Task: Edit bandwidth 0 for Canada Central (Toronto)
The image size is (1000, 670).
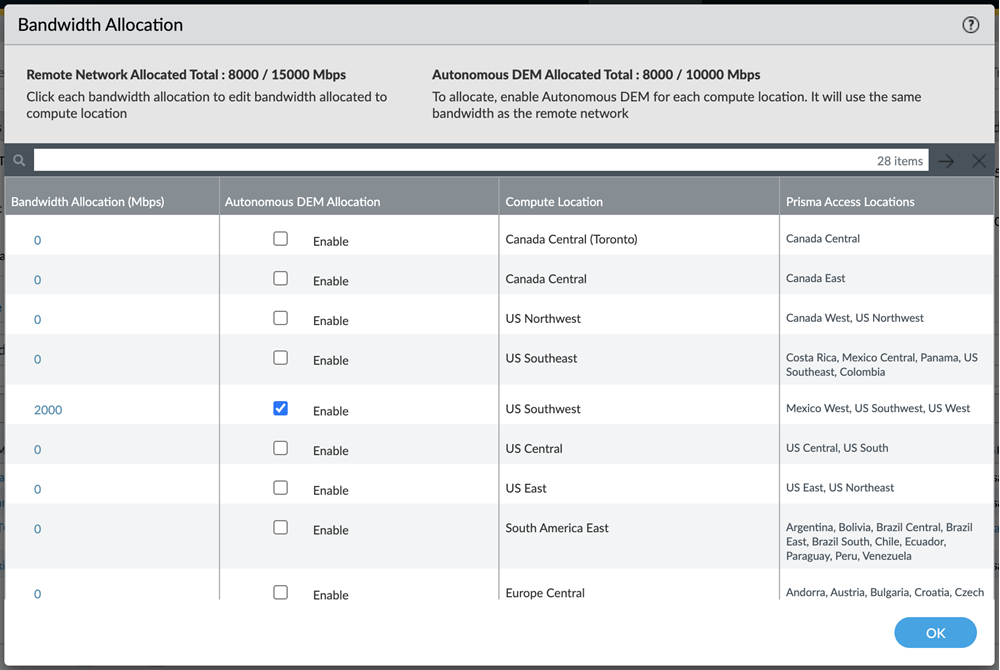Action: click(38, 240)
